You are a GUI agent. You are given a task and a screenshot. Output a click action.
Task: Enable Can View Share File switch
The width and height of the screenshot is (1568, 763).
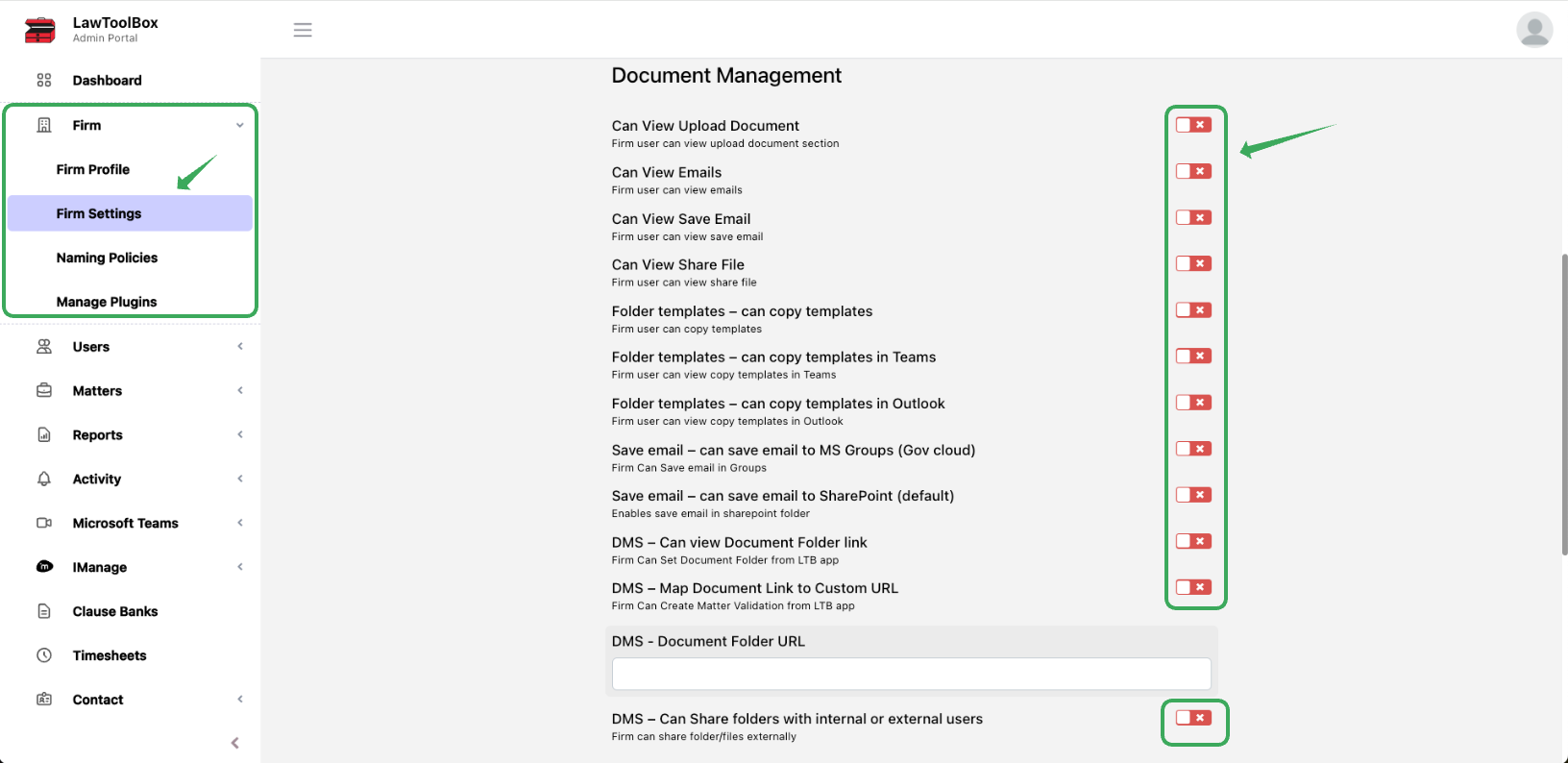pos(1194,263)
